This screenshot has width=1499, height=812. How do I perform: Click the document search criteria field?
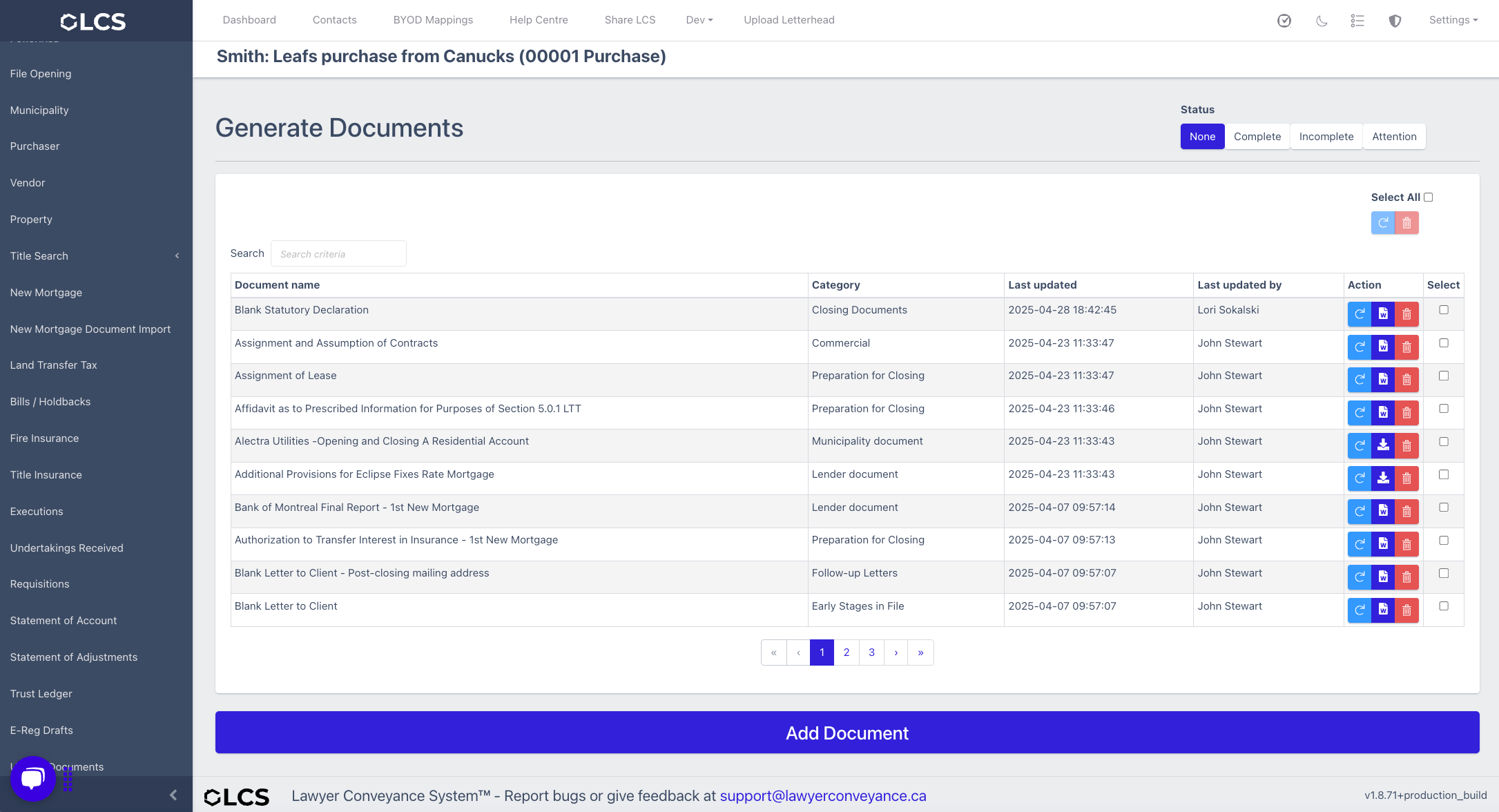tap(338, 253)
